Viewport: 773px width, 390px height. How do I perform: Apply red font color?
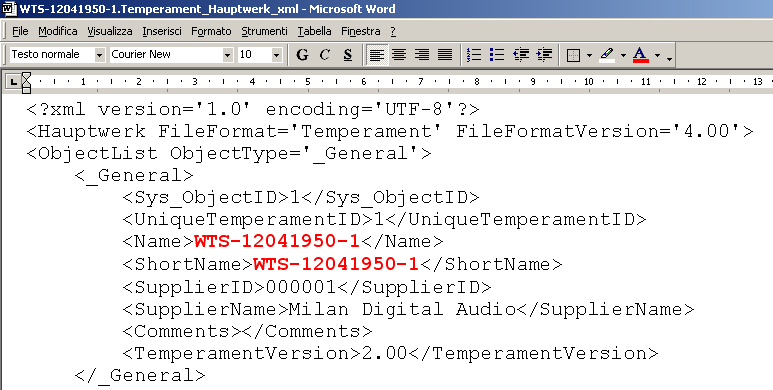[x=640, y=55]
